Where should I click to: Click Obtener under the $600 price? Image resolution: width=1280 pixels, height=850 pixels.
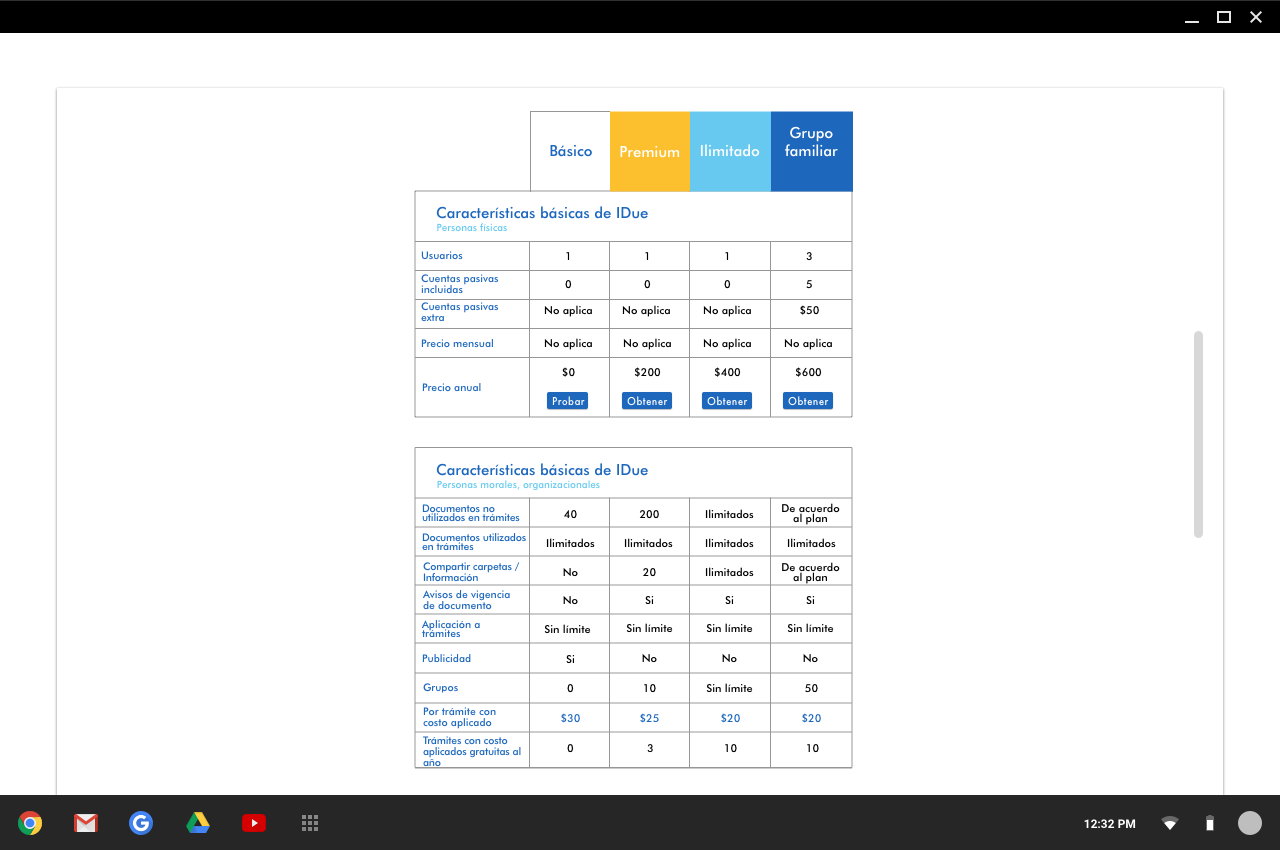click(x=808, y=401)
